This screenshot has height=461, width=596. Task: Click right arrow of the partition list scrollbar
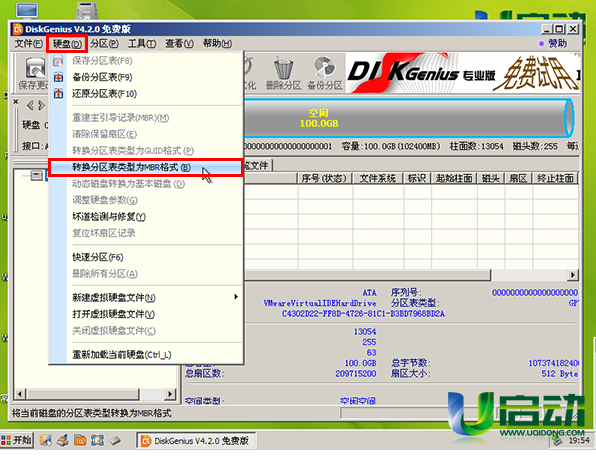coord(572,274)
